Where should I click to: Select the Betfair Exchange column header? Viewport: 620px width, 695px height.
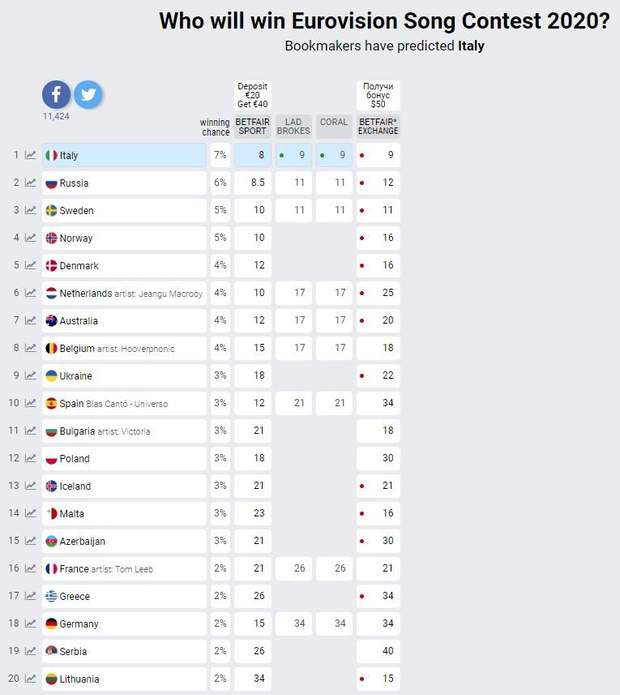(378, 126)
